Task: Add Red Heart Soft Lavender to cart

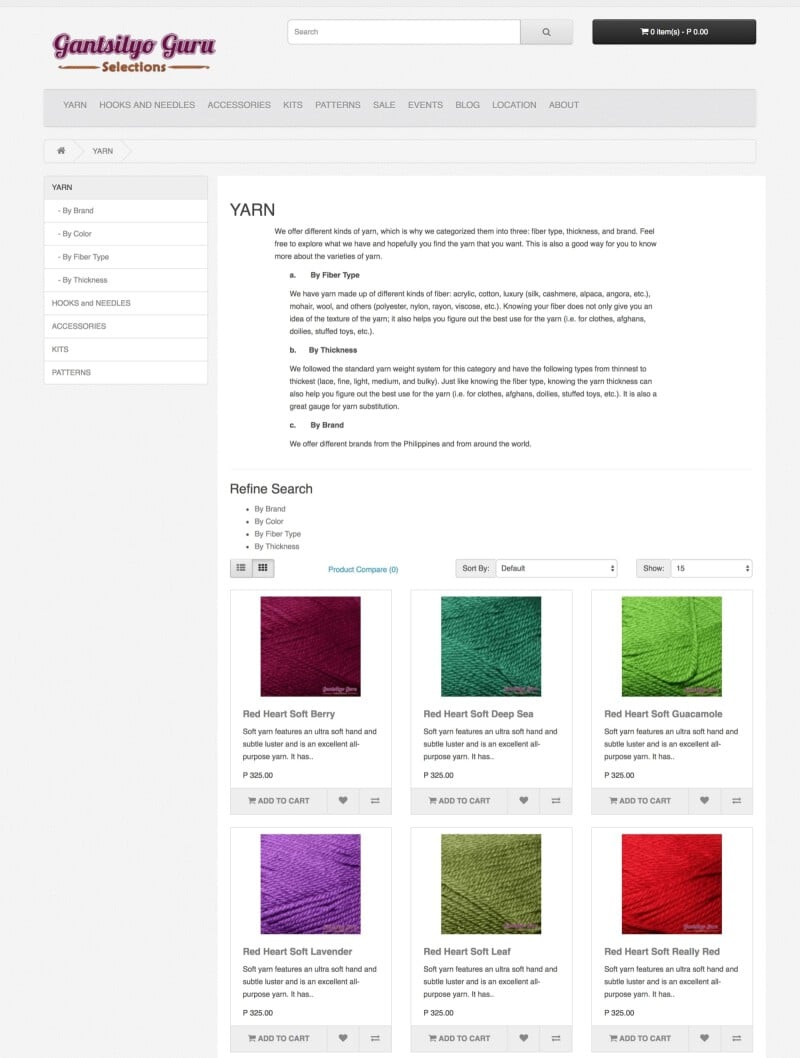Action: point(279,1038)
